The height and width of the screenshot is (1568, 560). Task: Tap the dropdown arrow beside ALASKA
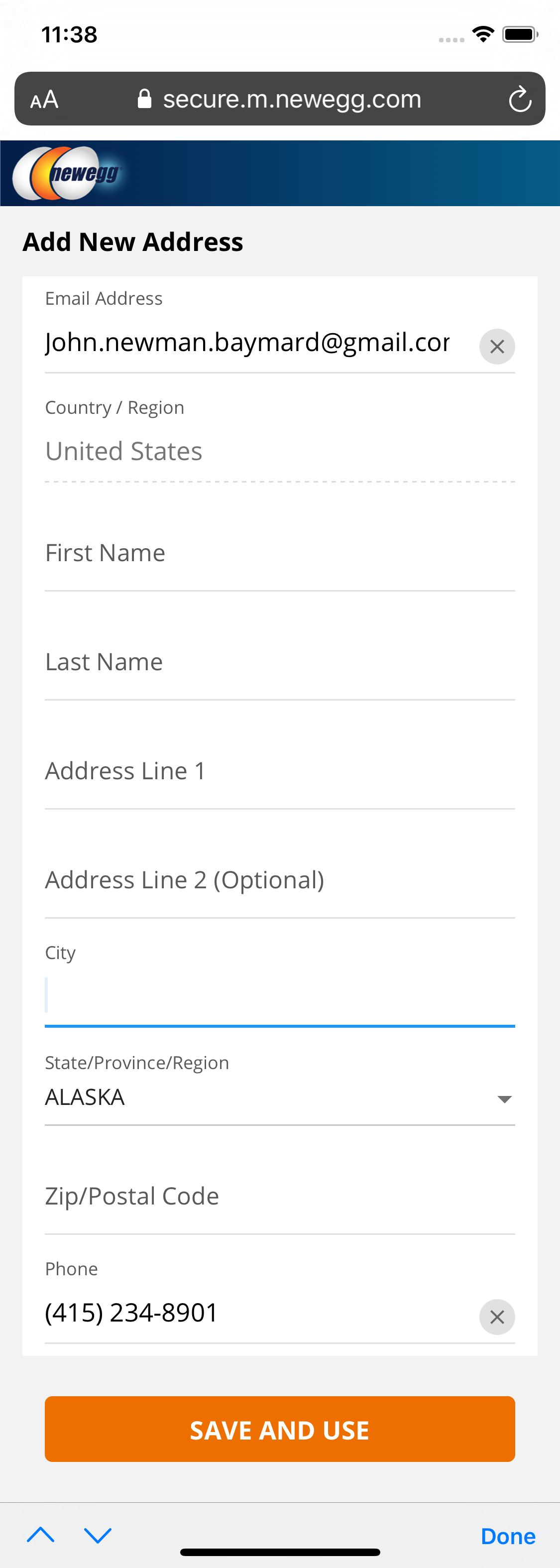[x=504, y=1099]
